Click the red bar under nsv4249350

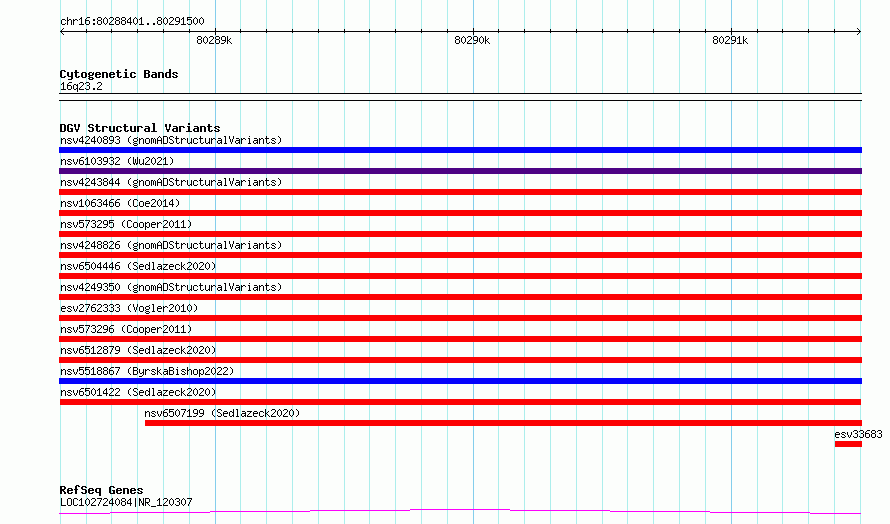460,297
